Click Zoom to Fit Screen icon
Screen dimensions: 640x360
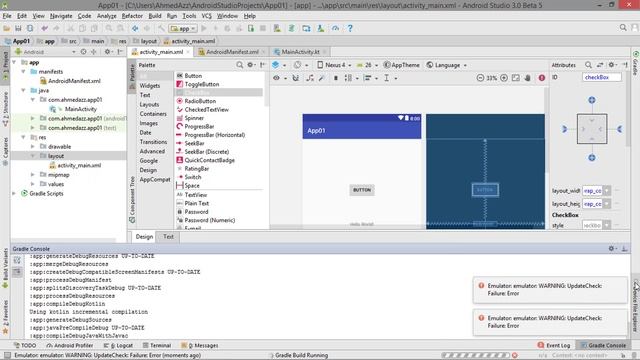tap(516, 78)
